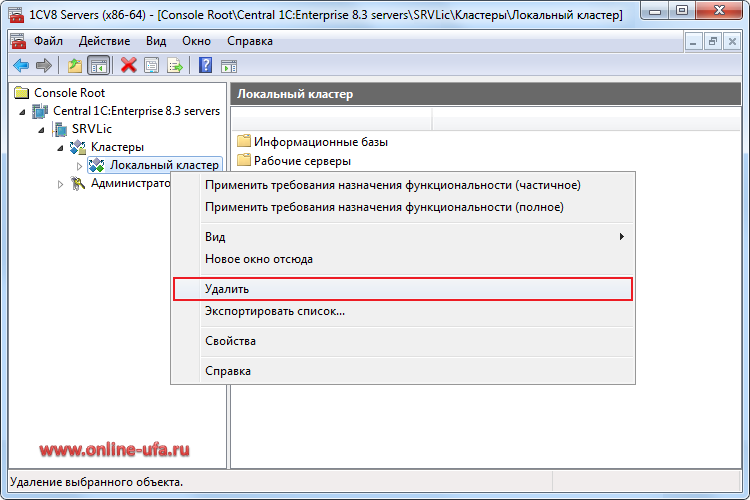Select the Информационные базы list entry
750x500 pixels.
320,142
